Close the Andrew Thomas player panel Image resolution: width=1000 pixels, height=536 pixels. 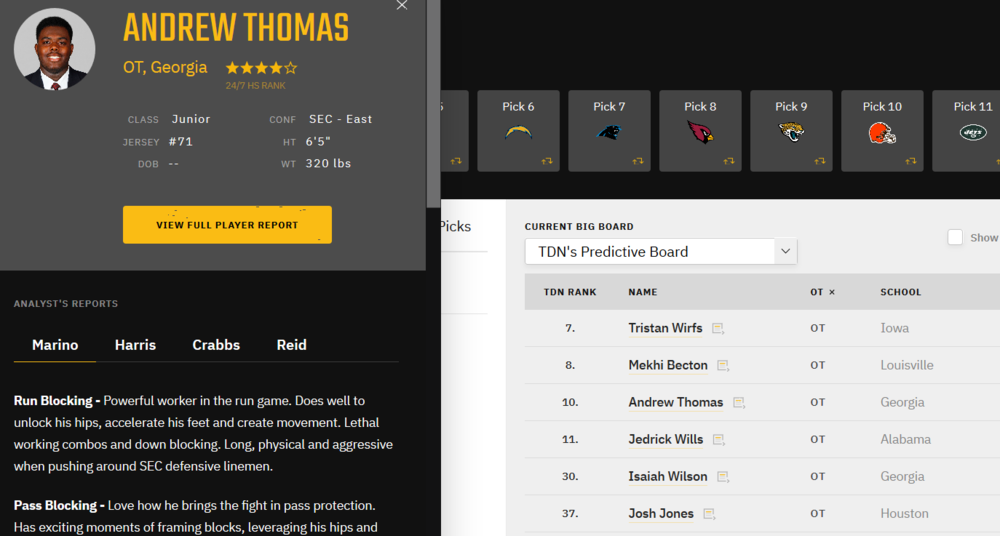point(402,5)
